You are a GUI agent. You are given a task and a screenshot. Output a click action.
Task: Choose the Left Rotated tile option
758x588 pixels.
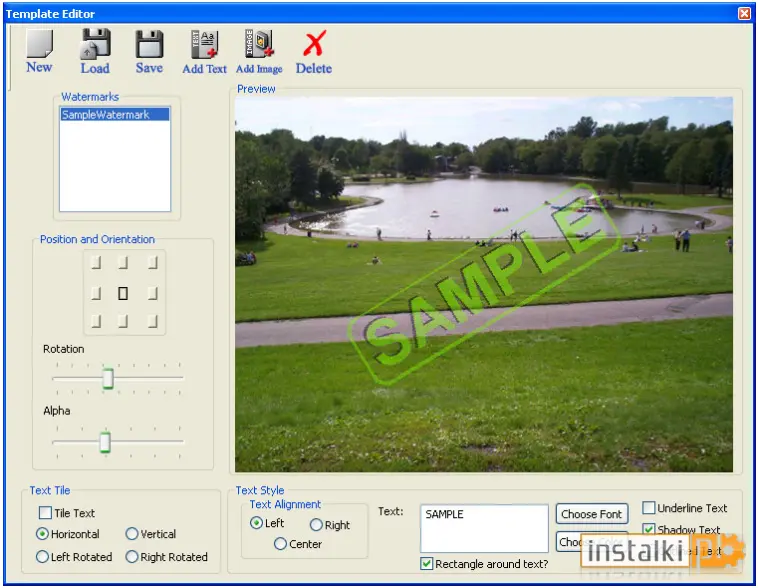point(43,557)
